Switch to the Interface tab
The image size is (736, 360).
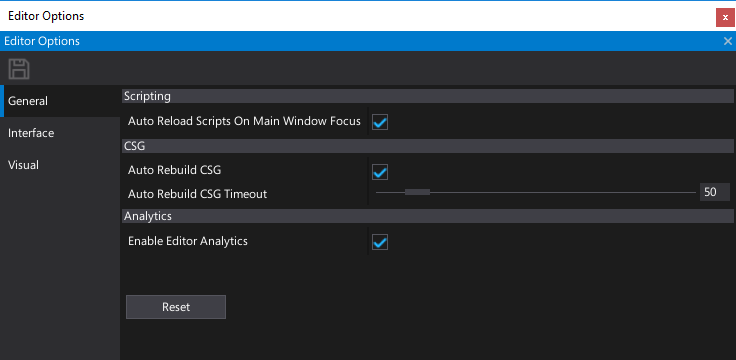60,133
